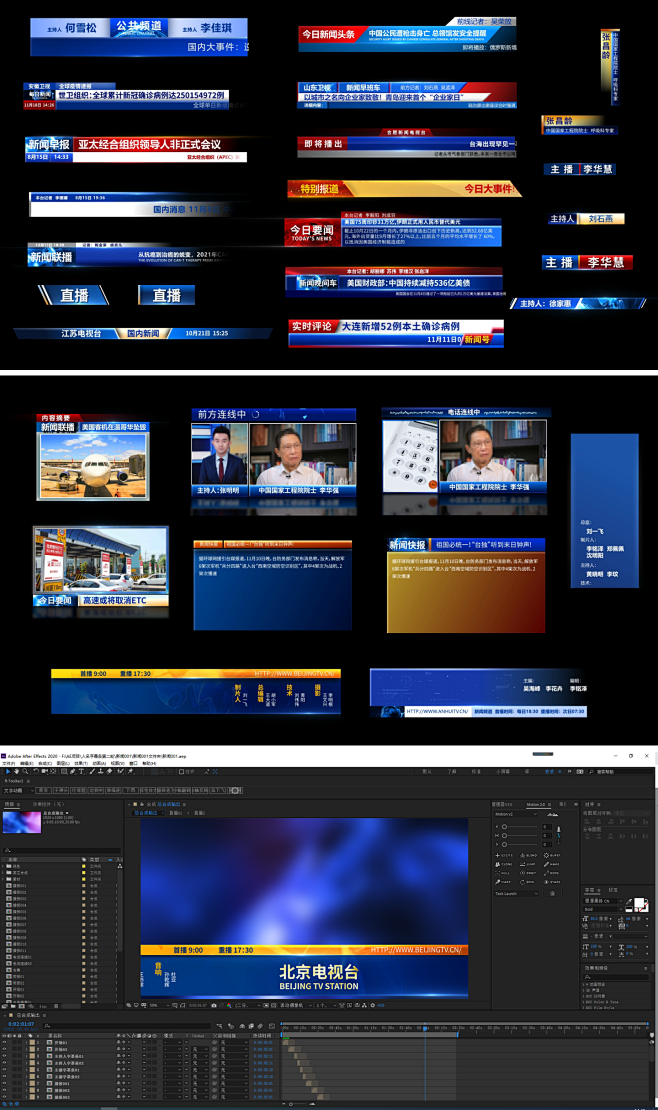The image size is (658, 1110).
Task: Toggle the timeline Motion Blur enable icon
Action: [260, 1026]
